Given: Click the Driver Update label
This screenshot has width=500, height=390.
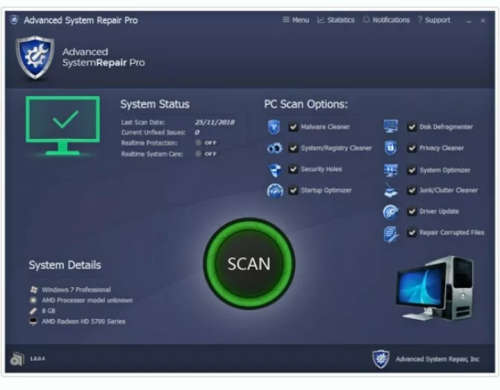Looking at the screenshot, I should pyautogui.click(x=439, y=212).
